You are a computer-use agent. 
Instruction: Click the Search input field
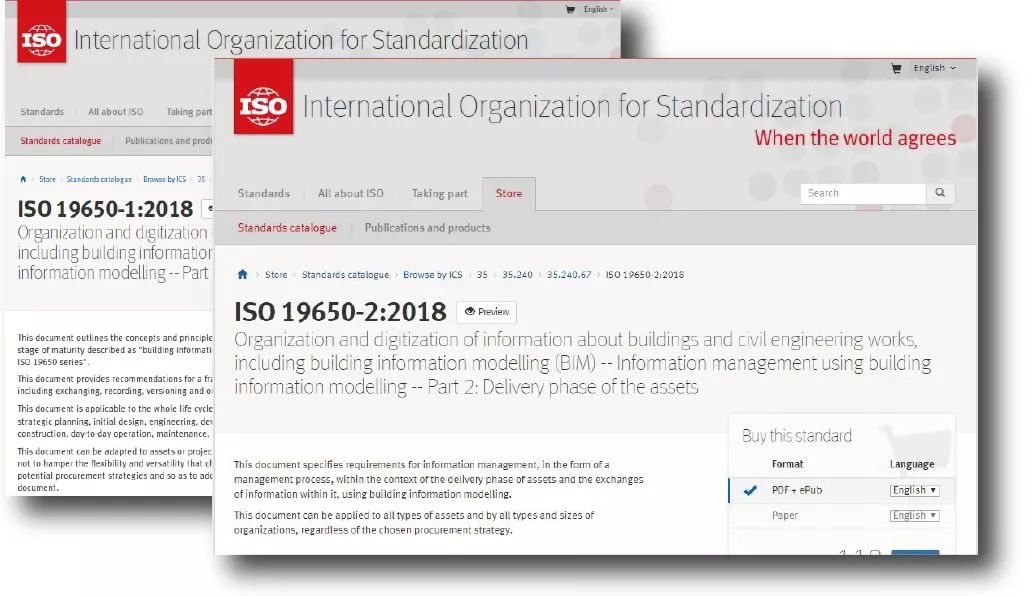863,193
